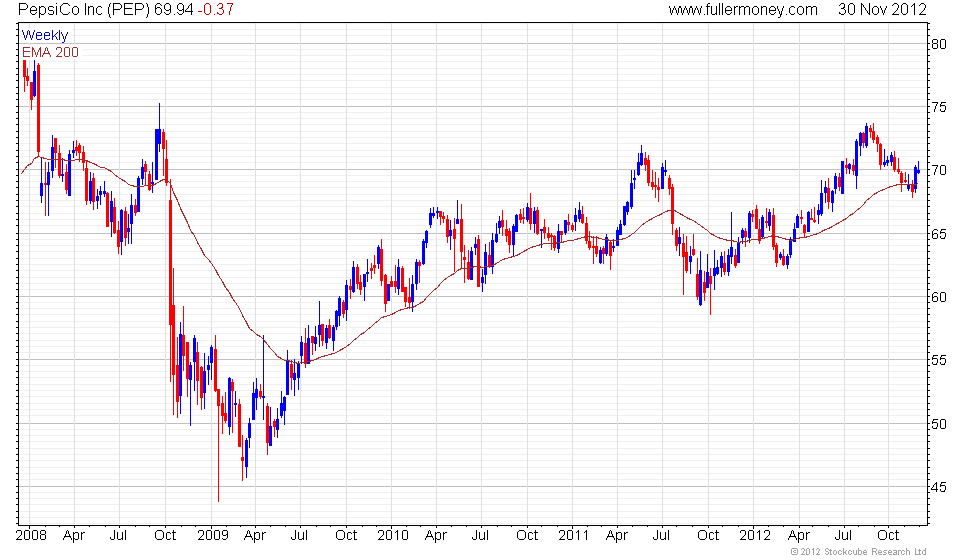
Task: Click the 50 price axis label
Action: point(938,424)
